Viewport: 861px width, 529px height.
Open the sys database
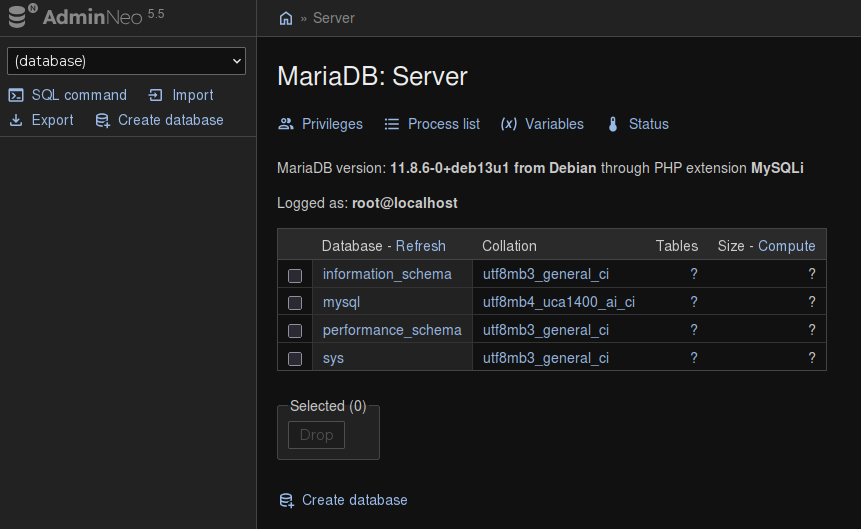(333, 358)
